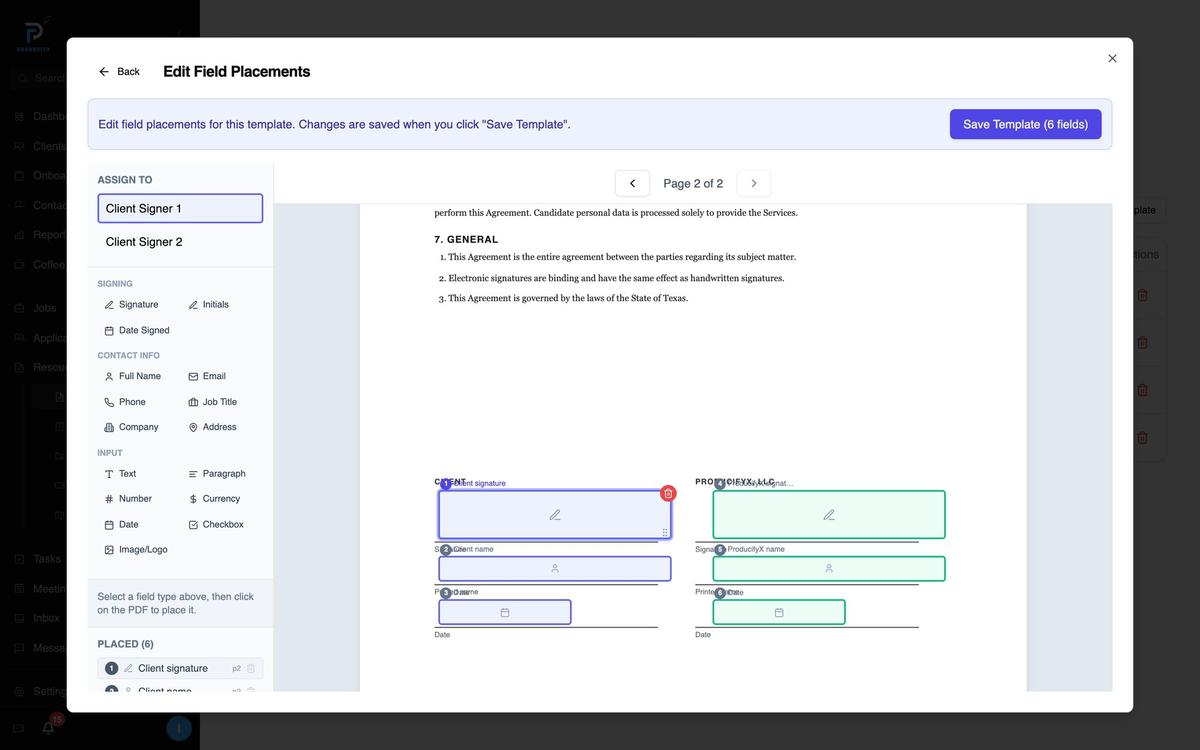Select the Full Name field type
The image size is (1200, 750).
(133, 376)
